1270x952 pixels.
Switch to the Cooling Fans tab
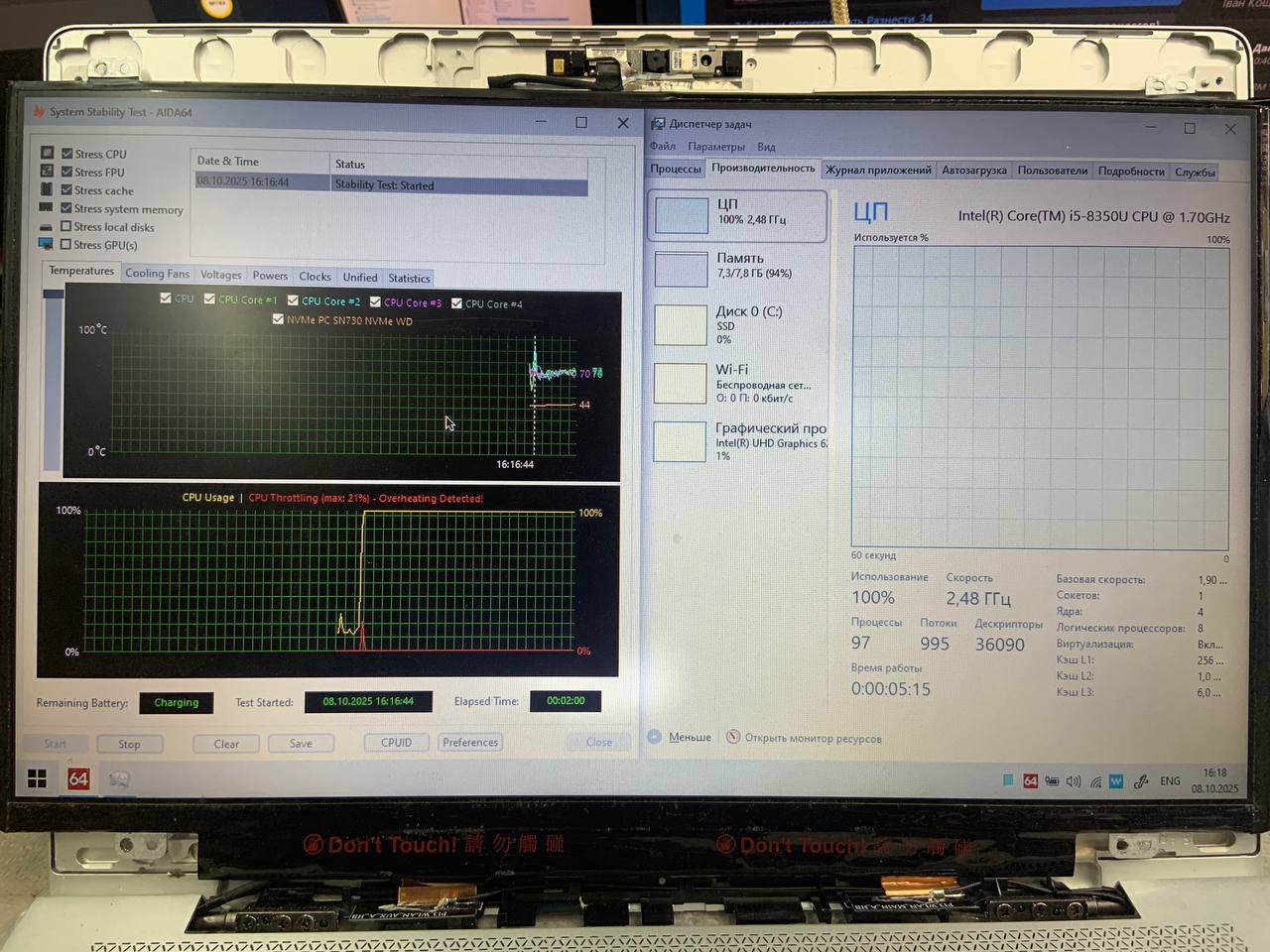(x=157, y=274)
